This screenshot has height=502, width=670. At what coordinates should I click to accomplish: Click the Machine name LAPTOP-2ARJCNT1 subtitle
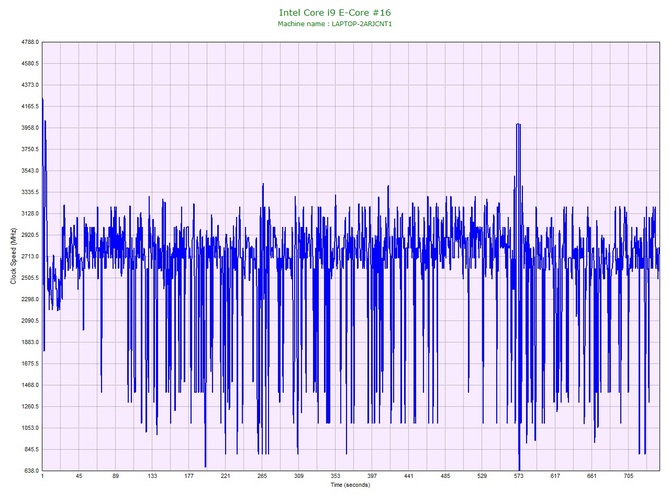click(335, 24)
